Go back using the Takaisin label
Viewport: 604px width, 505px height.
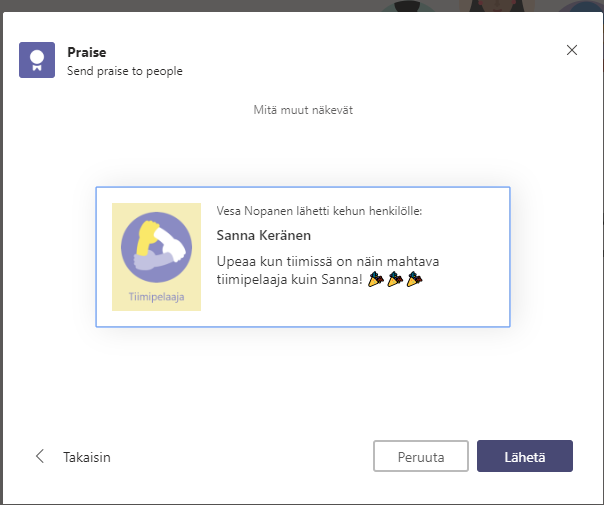coord(86,457)
